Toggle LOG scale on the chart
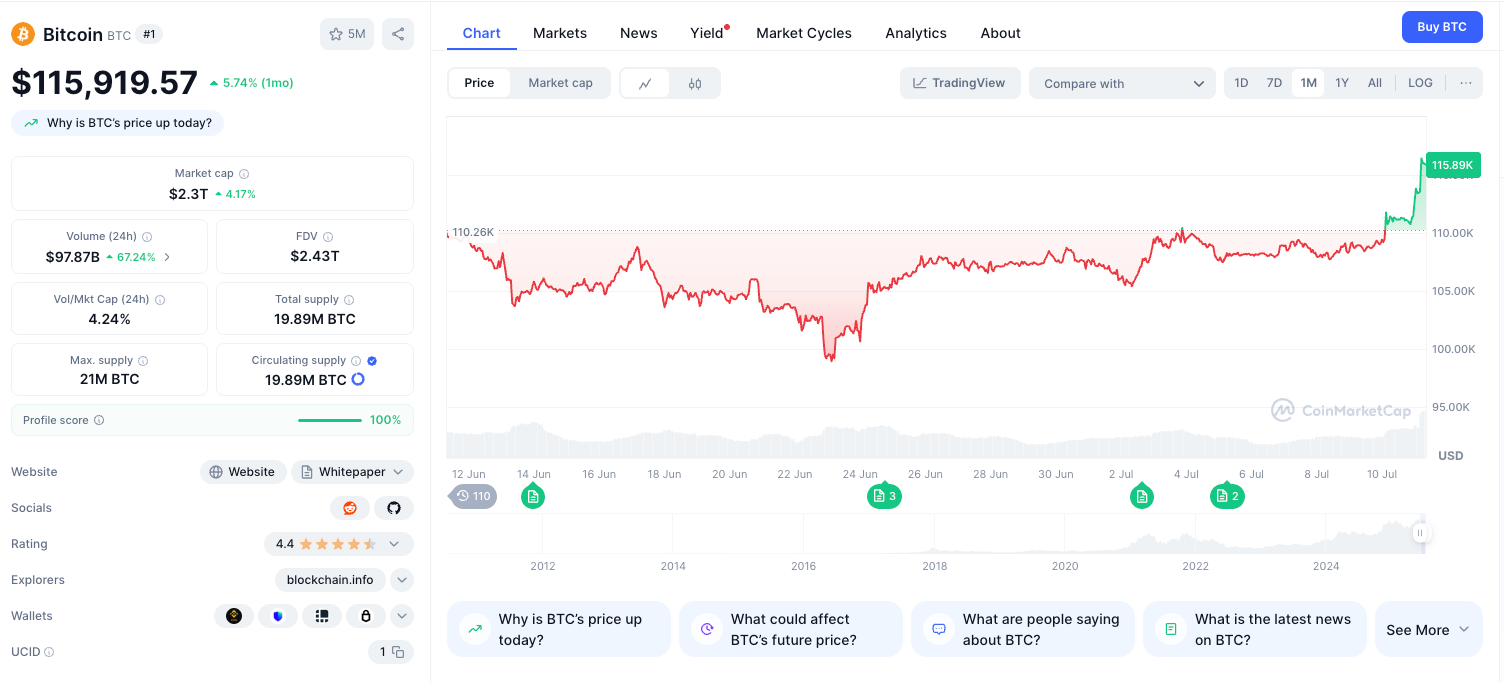 (x=1419, y=83)
